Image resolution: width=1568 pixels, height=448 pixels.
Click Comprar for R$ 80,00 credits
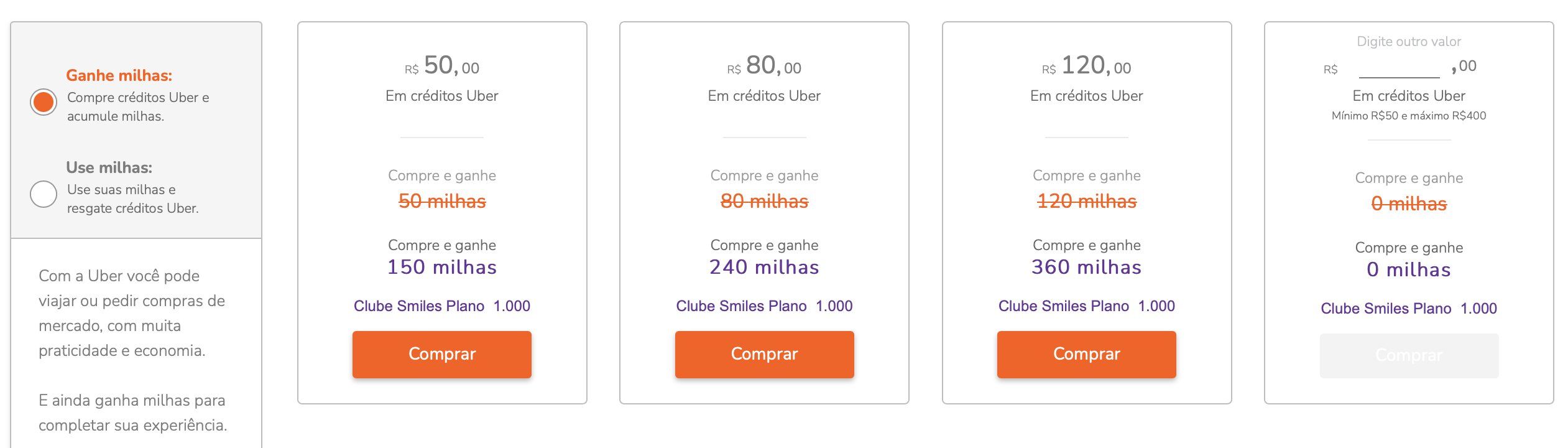[764, 355]
